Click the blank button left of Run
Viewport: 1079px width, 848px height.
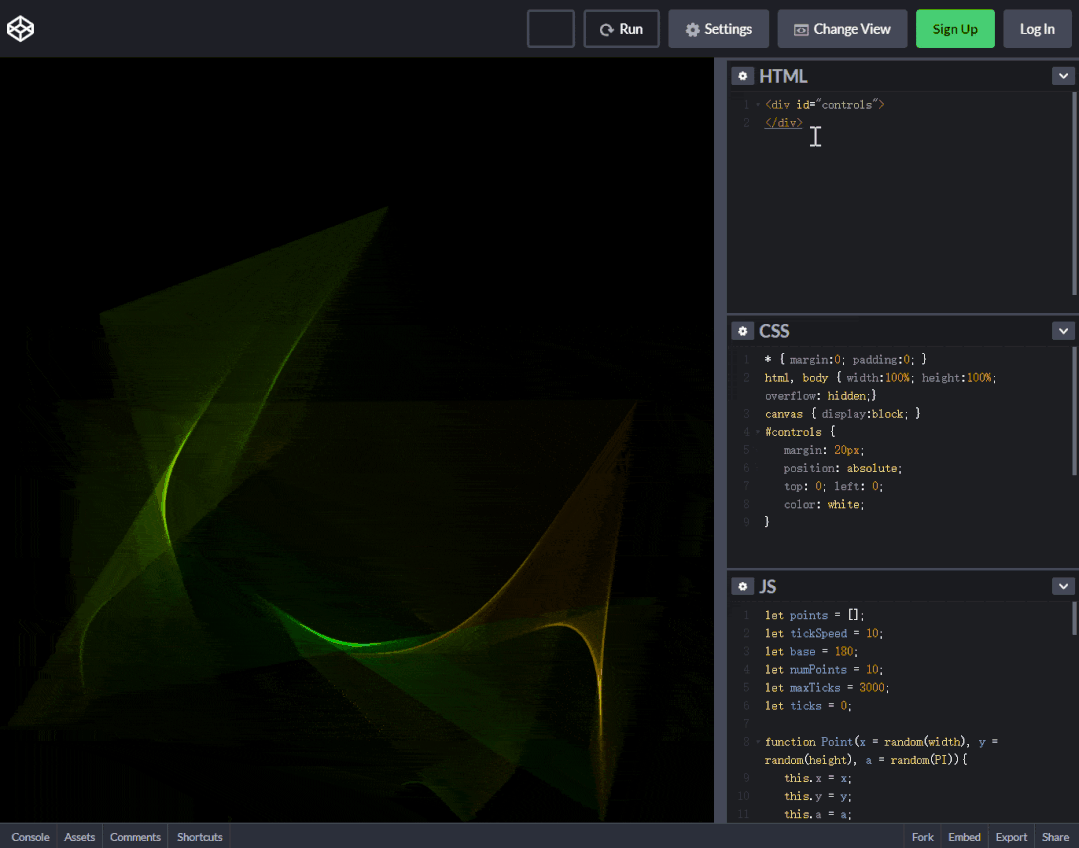point(550,29)
